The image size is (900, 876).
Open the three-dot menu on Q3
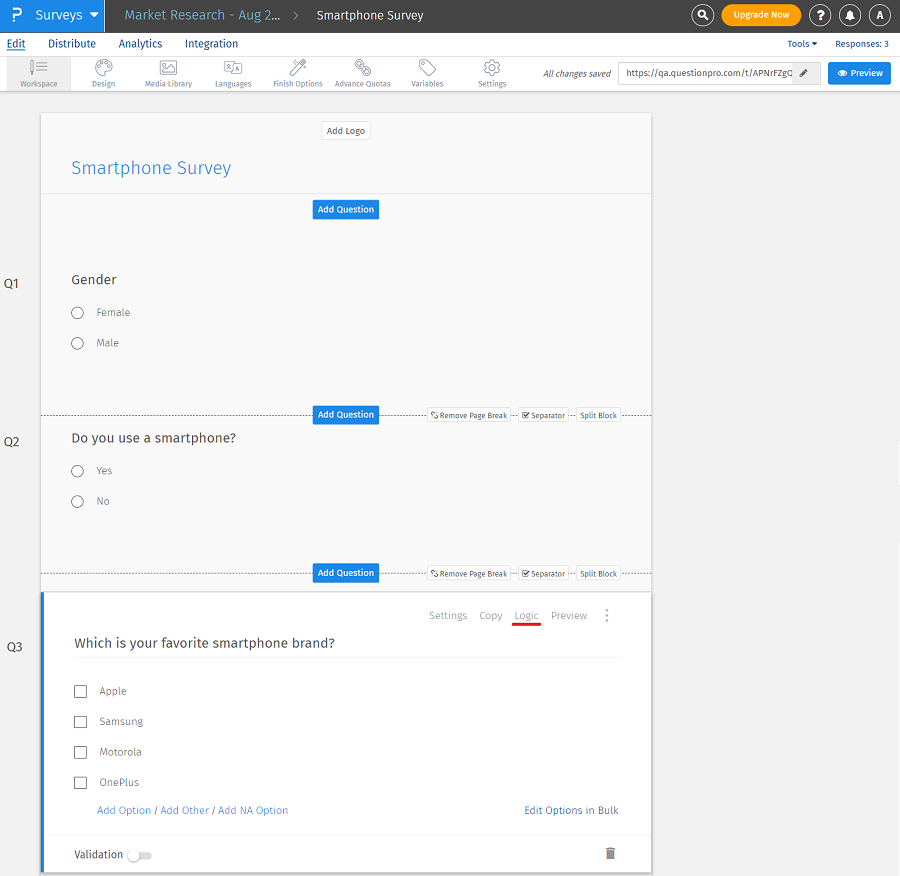(607, 616)
